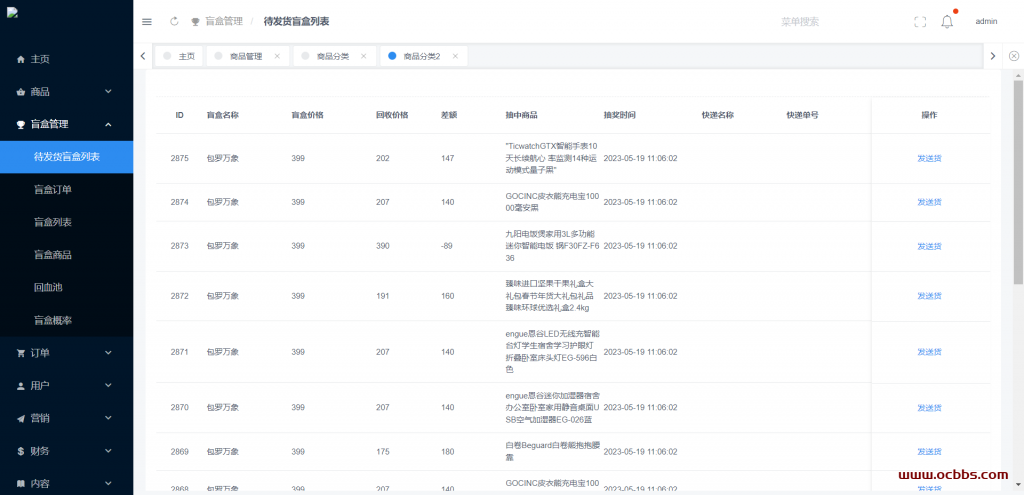Open 盲盒商品 in sidebar
Image resolution: width=1024 pixels, height=495 pixels.
tap(67, 255)
